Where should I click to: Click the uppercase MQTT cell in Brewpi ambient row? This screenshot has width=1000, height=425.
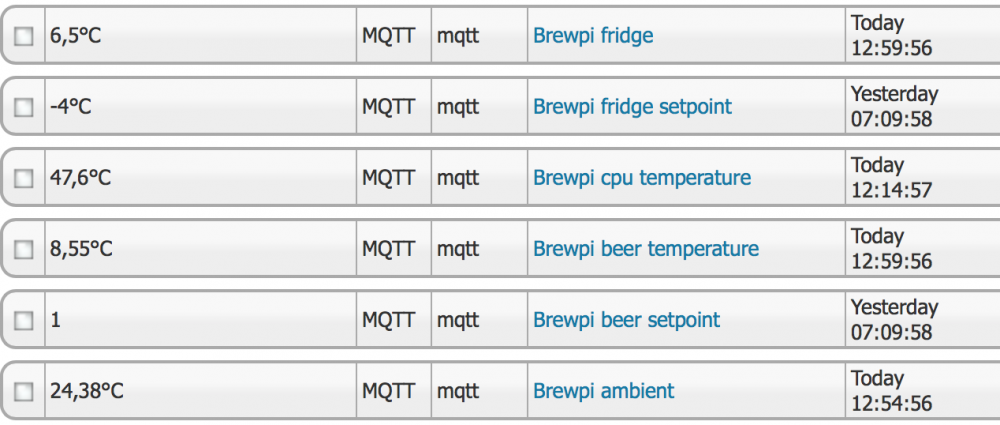(x=389, y=391)
